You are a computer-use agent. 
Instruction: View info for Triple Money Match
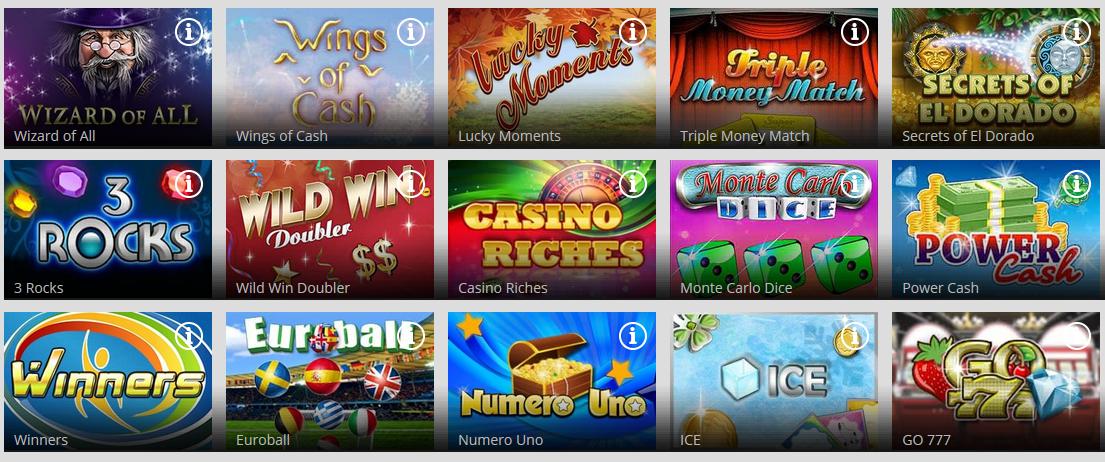(855, 32)
